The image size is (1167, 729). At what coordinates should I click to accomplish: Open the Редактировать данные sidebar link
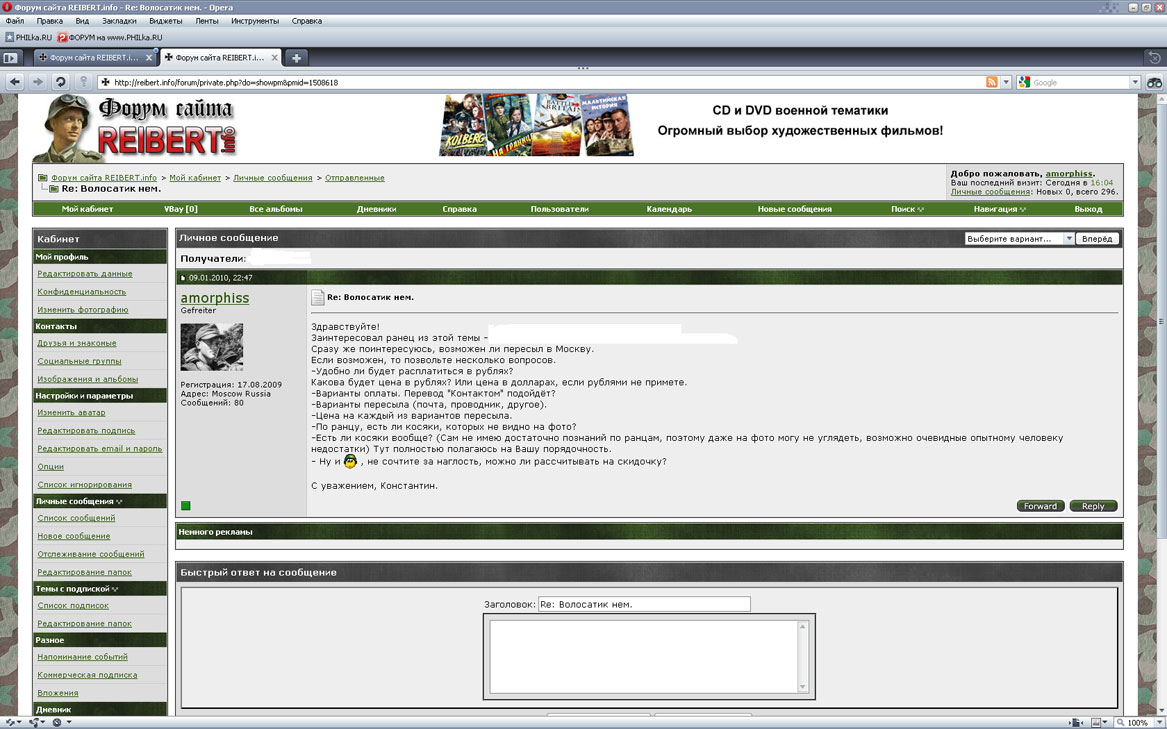pos(85,273)
